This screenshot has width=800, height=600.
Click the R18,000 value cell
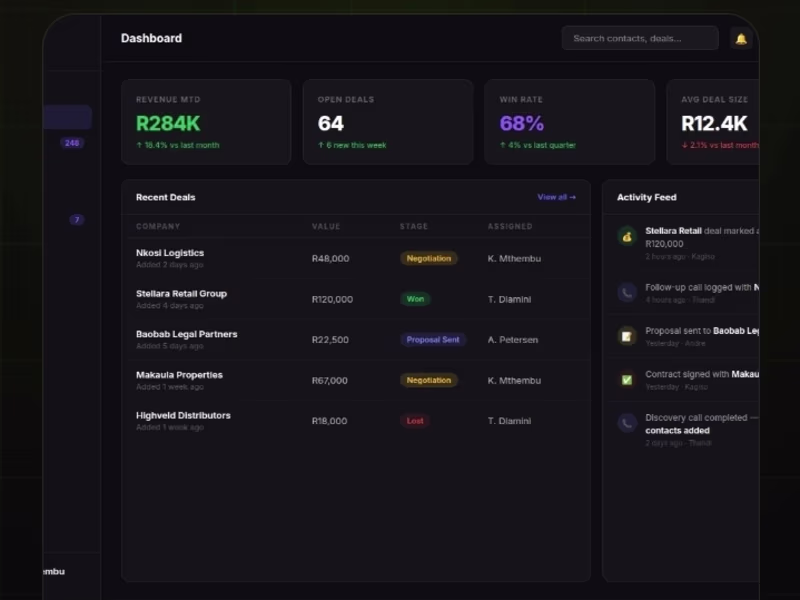click(x=330, y=421)
